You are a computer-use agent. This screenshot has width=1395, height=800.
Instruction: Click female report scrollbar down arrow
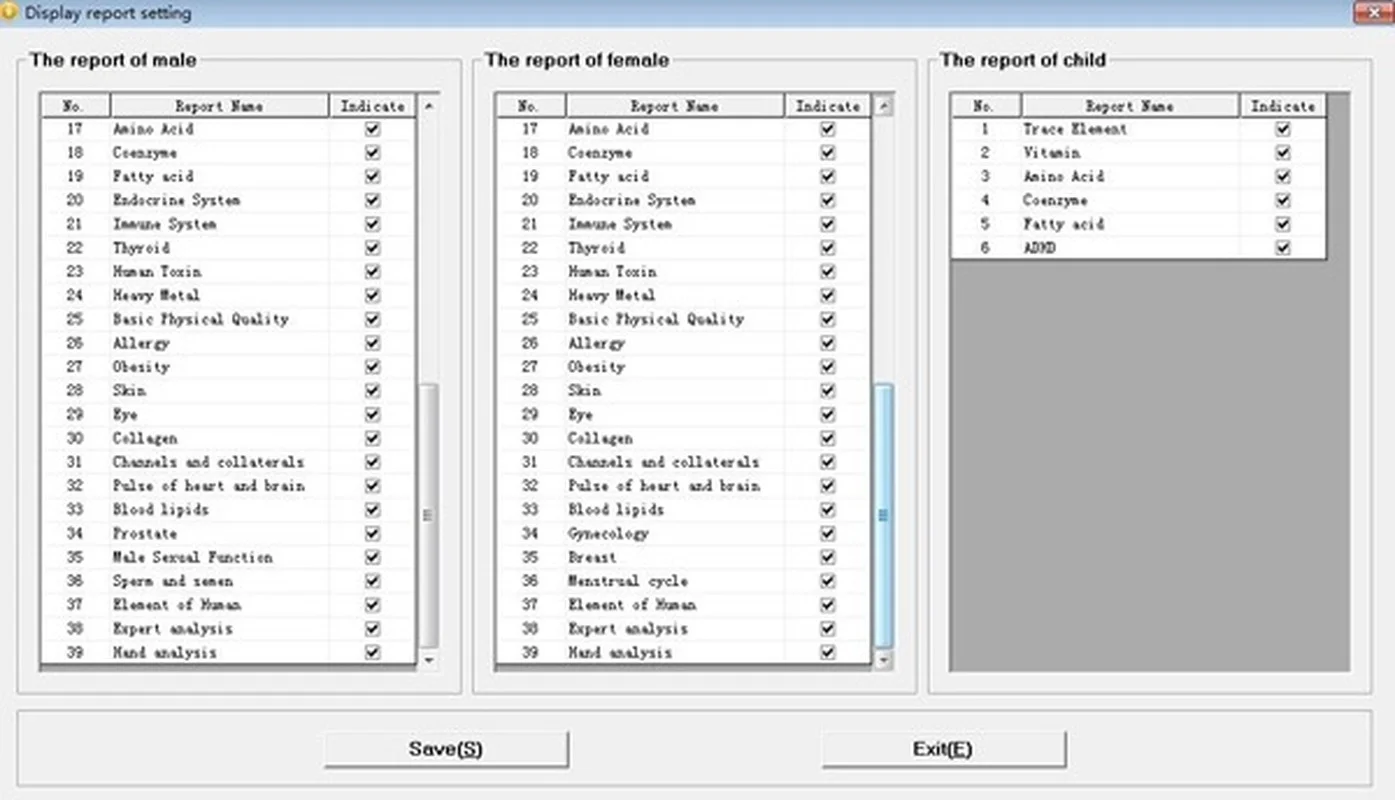point(884,660)
